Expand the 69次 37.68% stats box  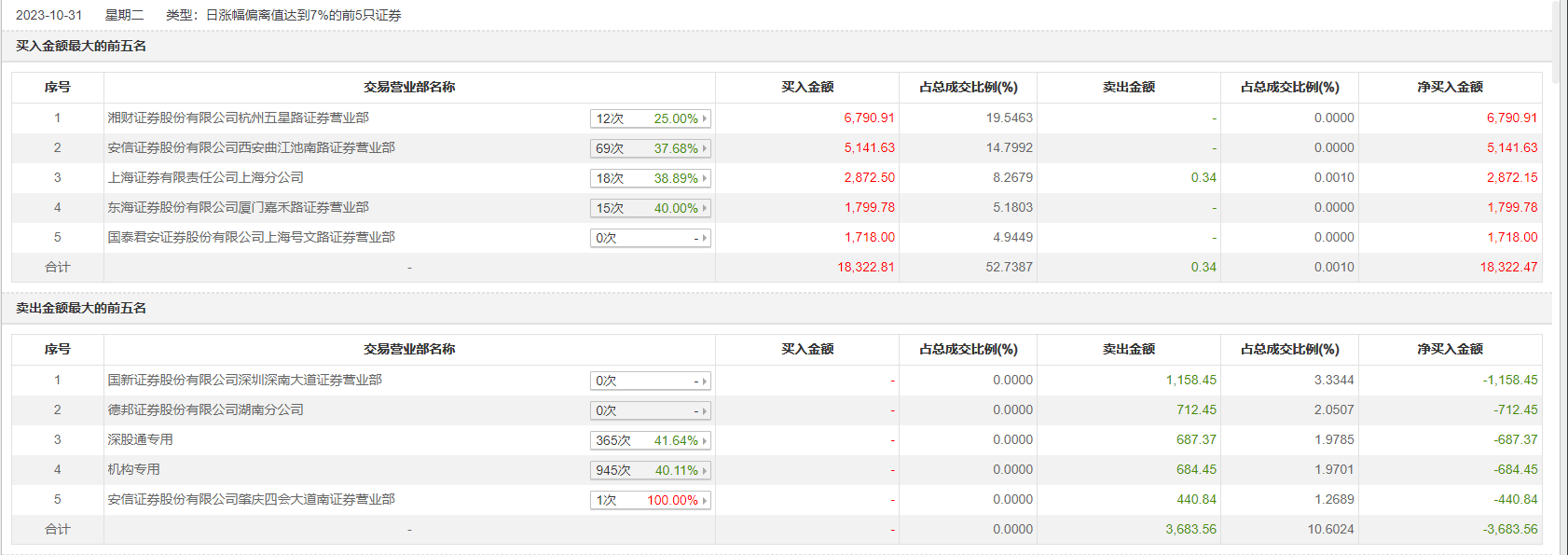click(x=650, y=148)
